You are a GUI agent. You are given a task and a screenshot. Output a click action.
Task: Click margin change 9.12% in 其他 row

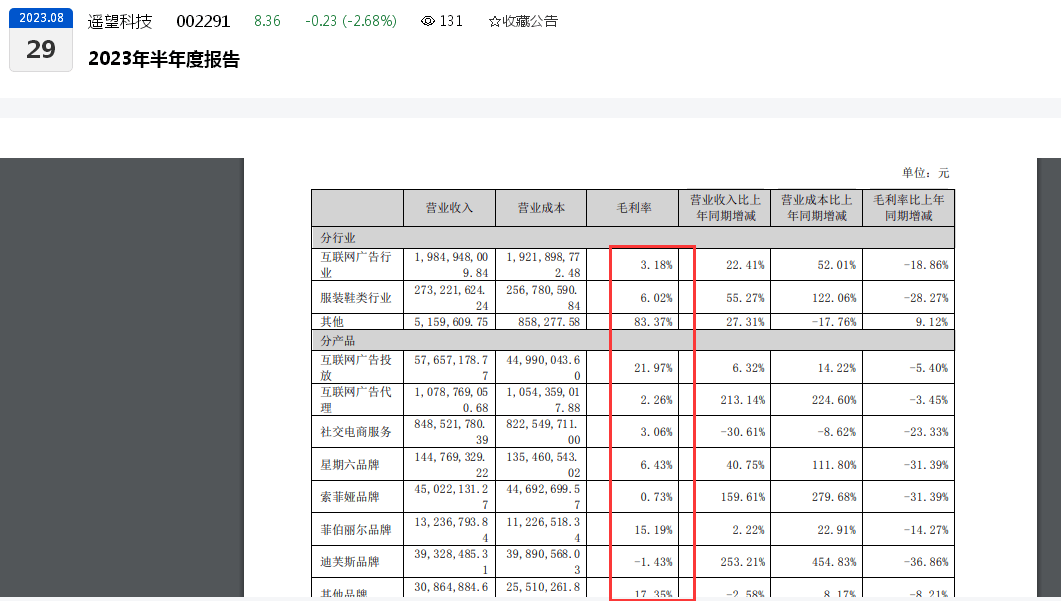pyautogui.click(x=932, y=322)
